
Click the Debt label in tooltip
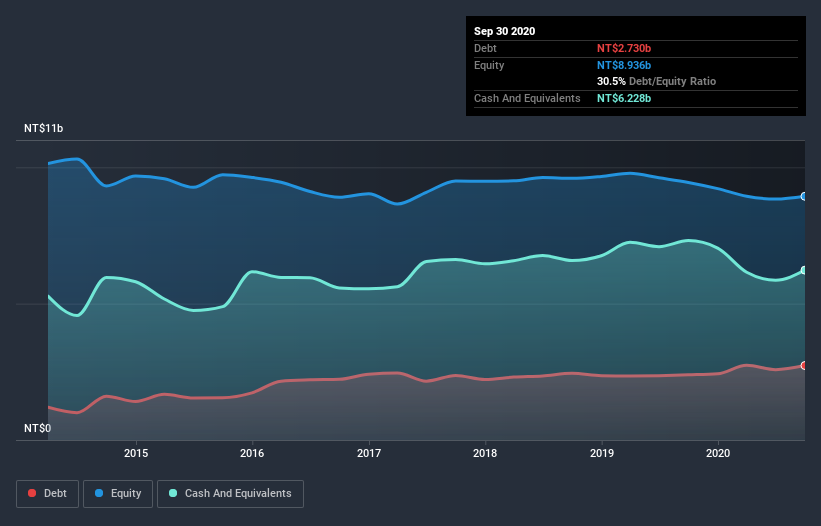485,48
